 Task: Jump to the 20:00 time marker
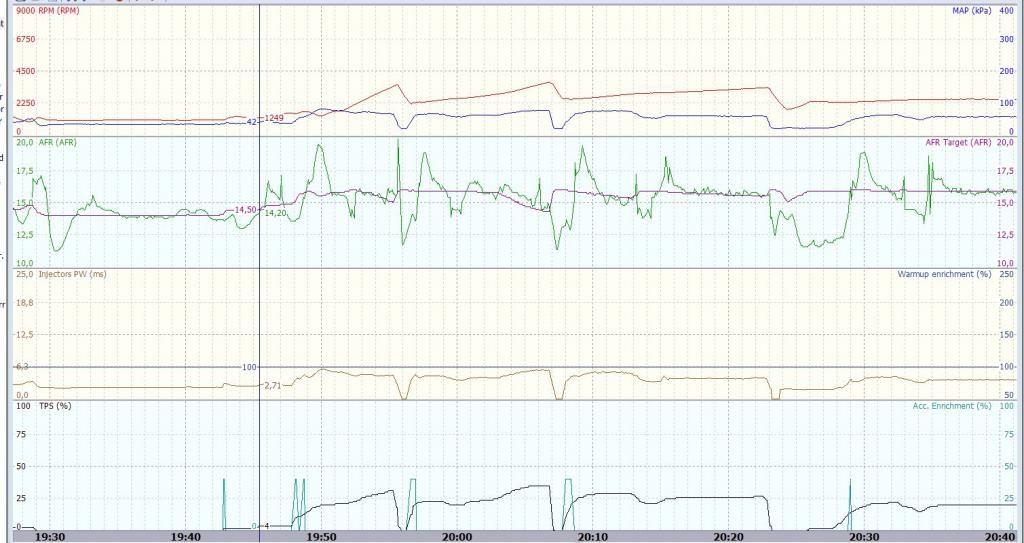coord(458,536)
